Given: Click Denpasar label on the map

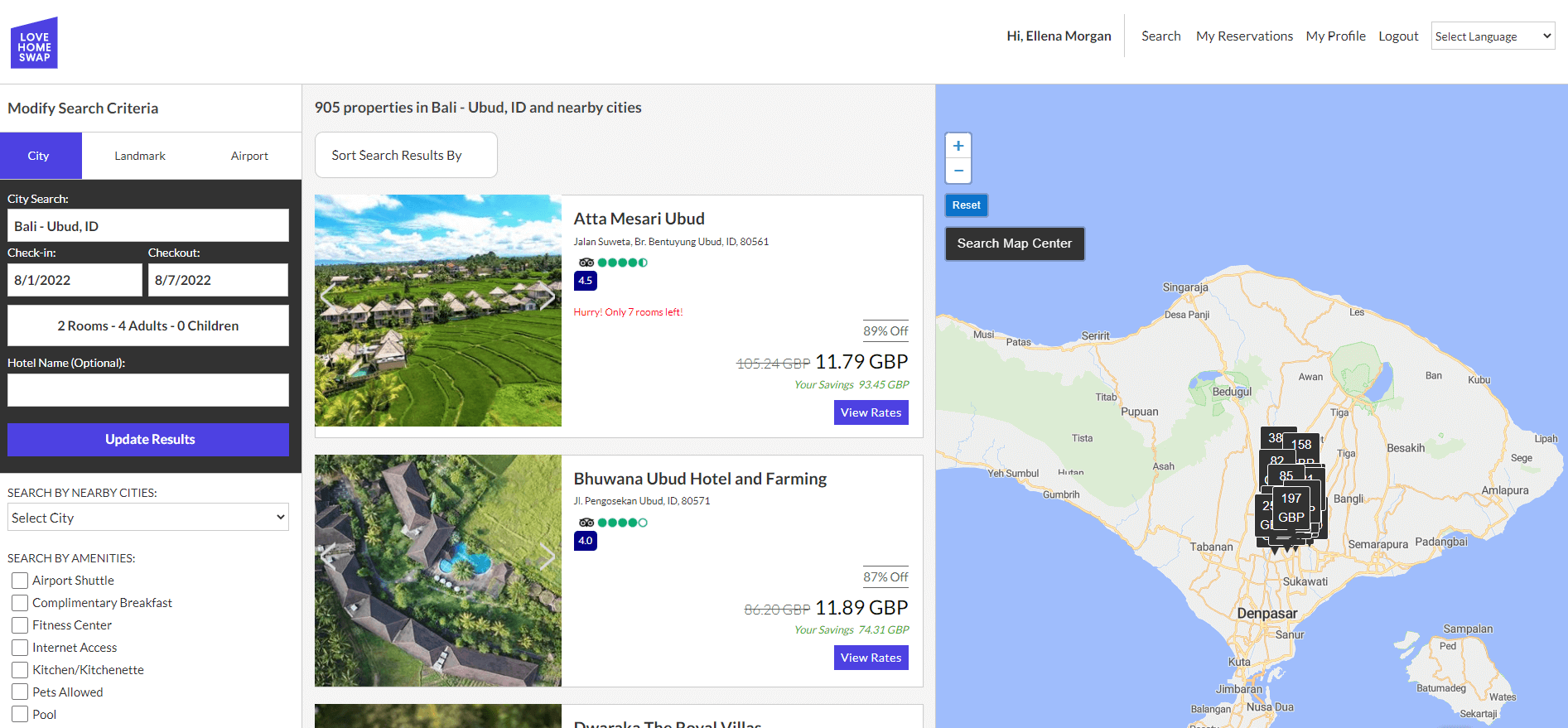Looking at the screenshot, I should coord(1267,614).
